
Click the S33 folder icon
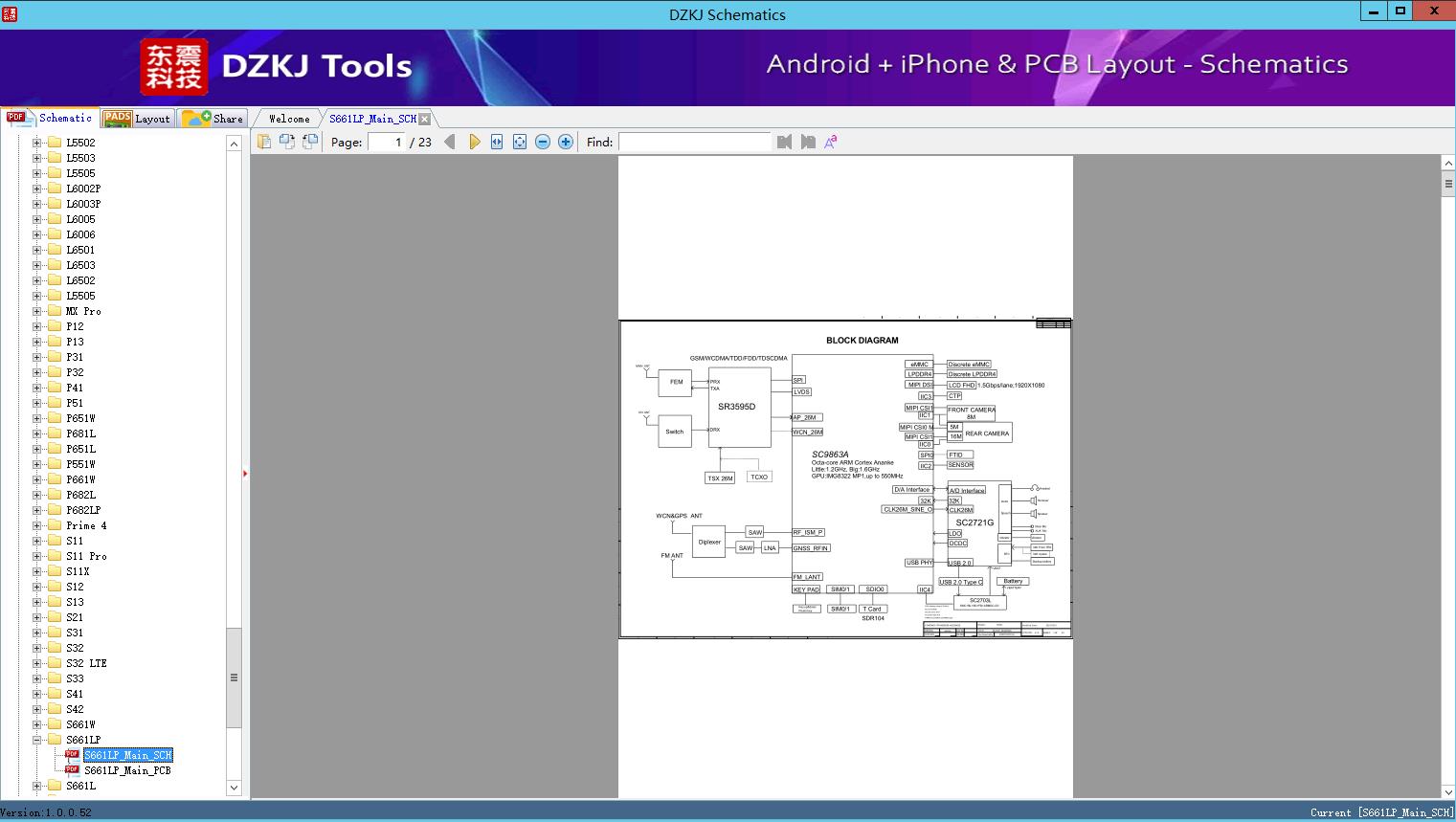55,678
